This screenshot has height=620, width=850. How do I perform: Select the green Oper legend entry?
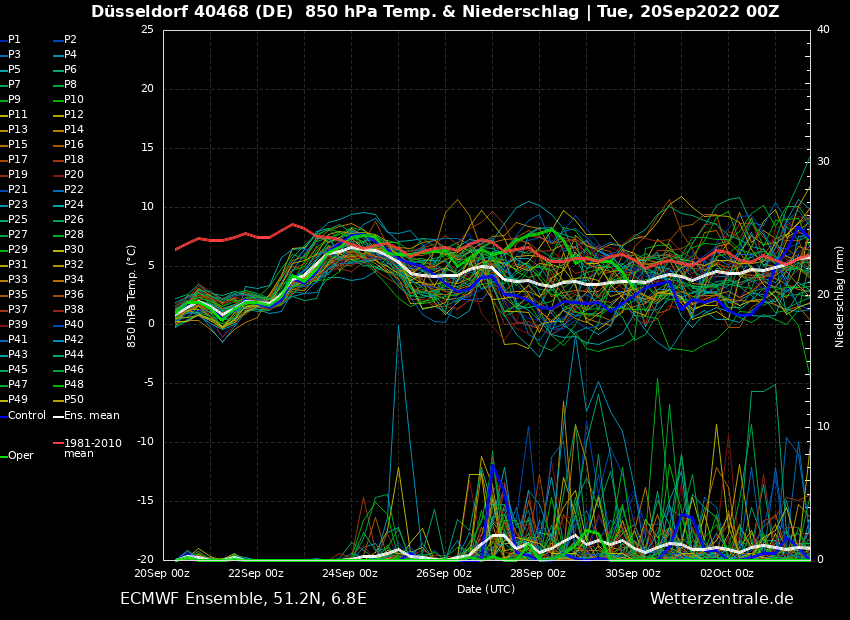click(x=20, y=456)
